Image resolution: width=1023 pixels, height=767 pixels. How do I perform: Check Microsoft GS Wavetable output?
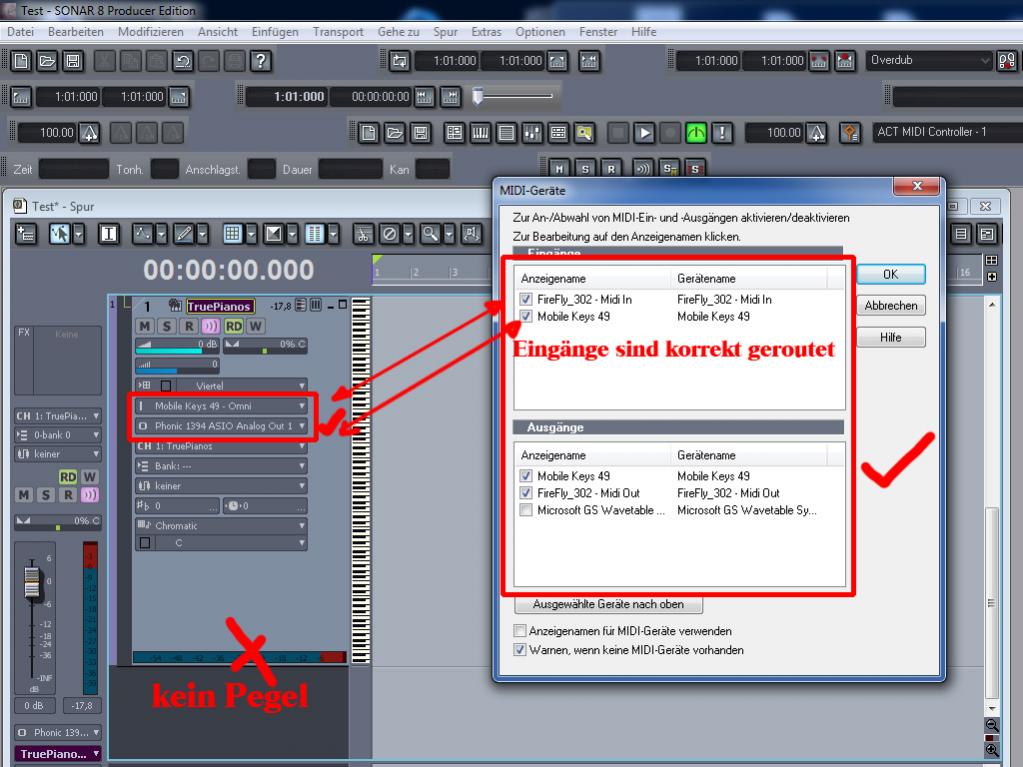pyautogui.click(x=526, y=510)
